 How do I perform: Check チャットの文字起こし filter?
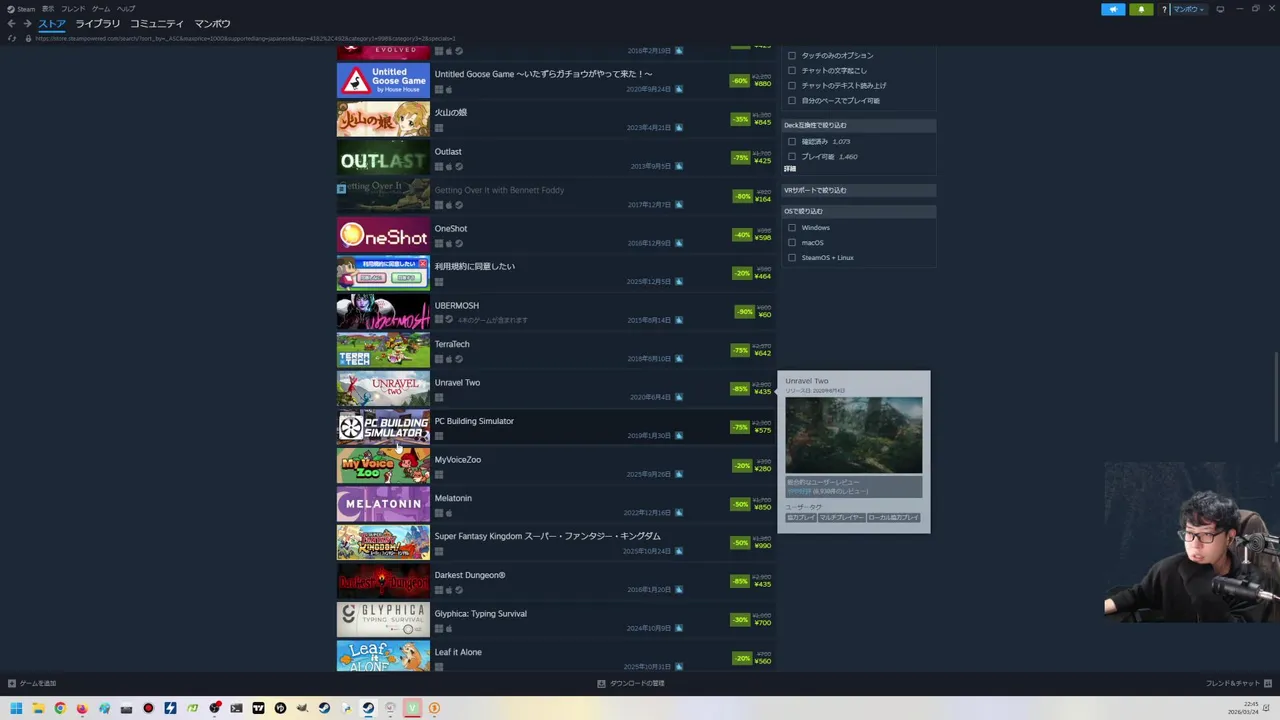tap(792, 71)
